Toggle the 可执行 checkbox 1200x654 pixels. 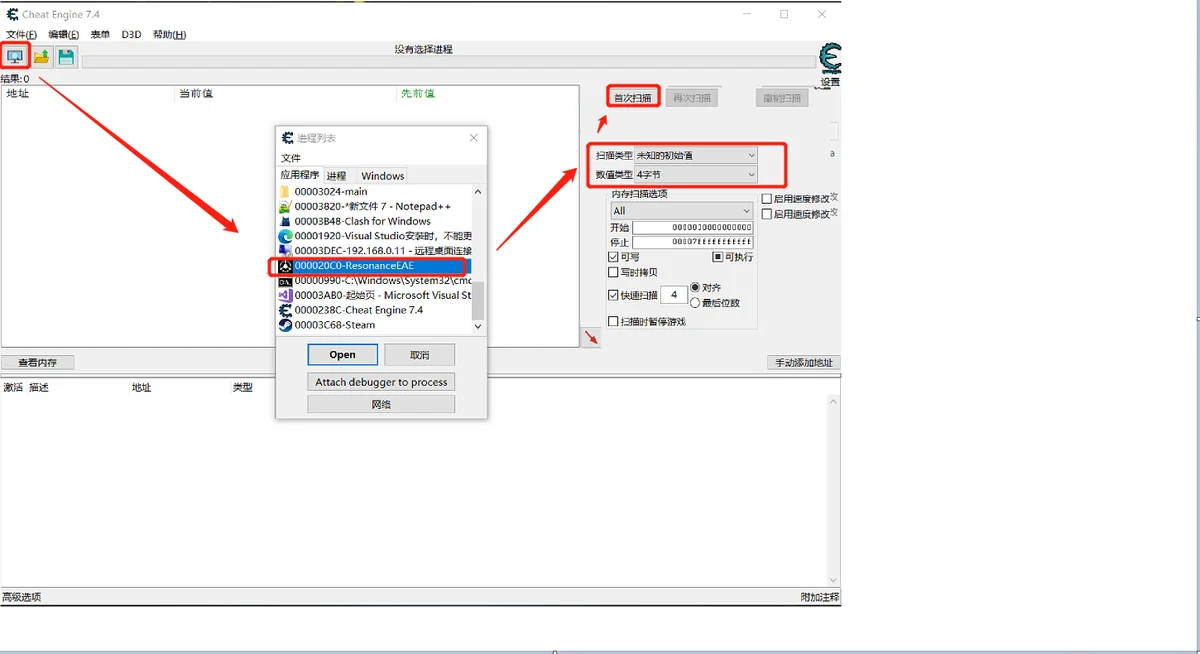717,257
